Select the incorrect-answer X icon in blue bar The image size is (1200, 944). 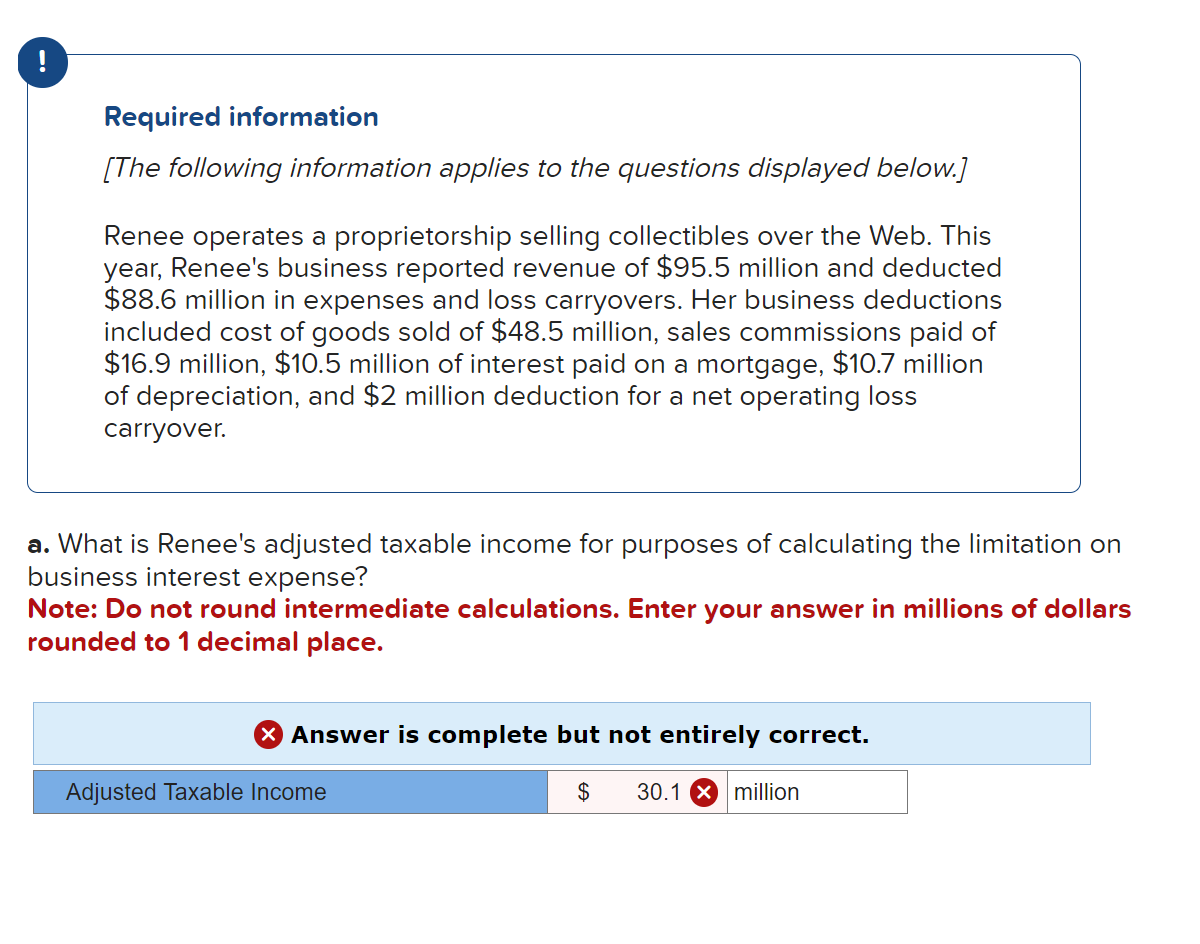click(267, 734)
